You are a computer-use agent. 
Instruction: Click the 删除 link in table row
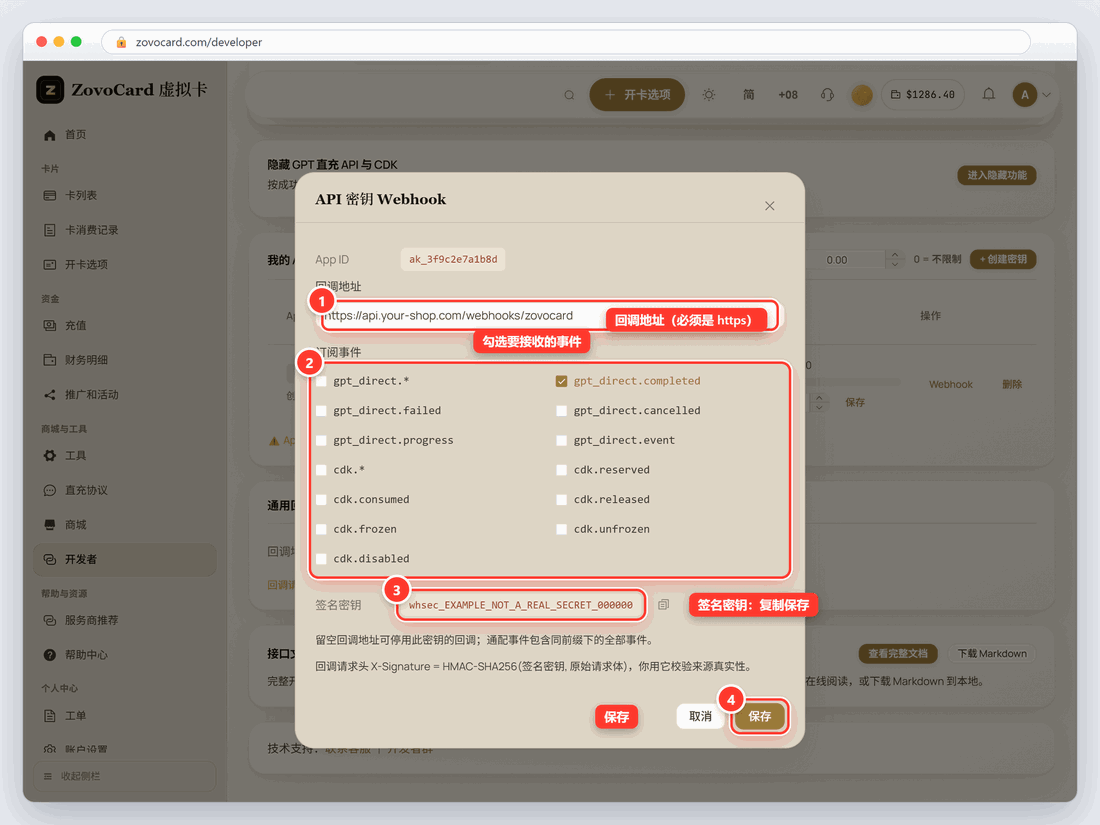[x=1012, y=384]
